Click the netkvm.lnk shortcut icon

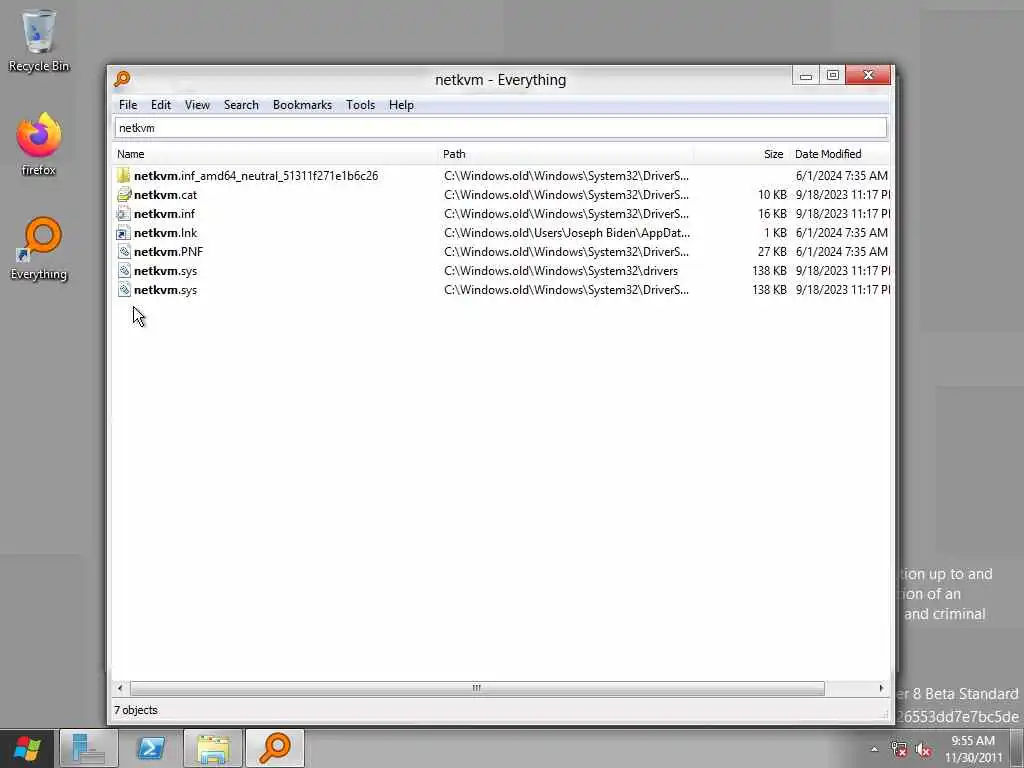pyautogui.click(x=123, y=232)
